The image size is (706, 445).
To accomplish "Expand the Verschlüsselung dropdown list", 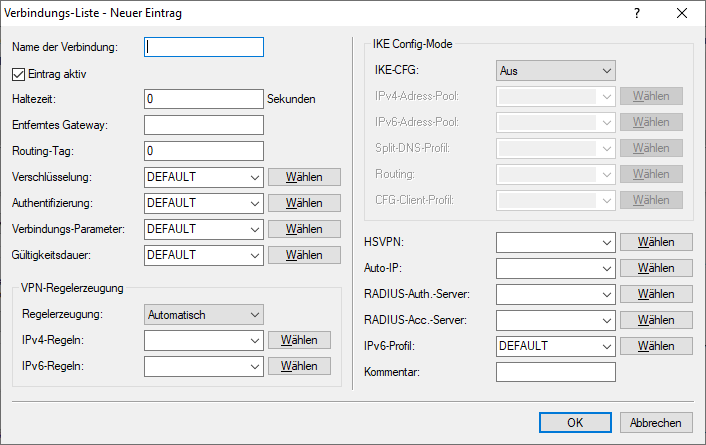I will click(x=203, y=177).
